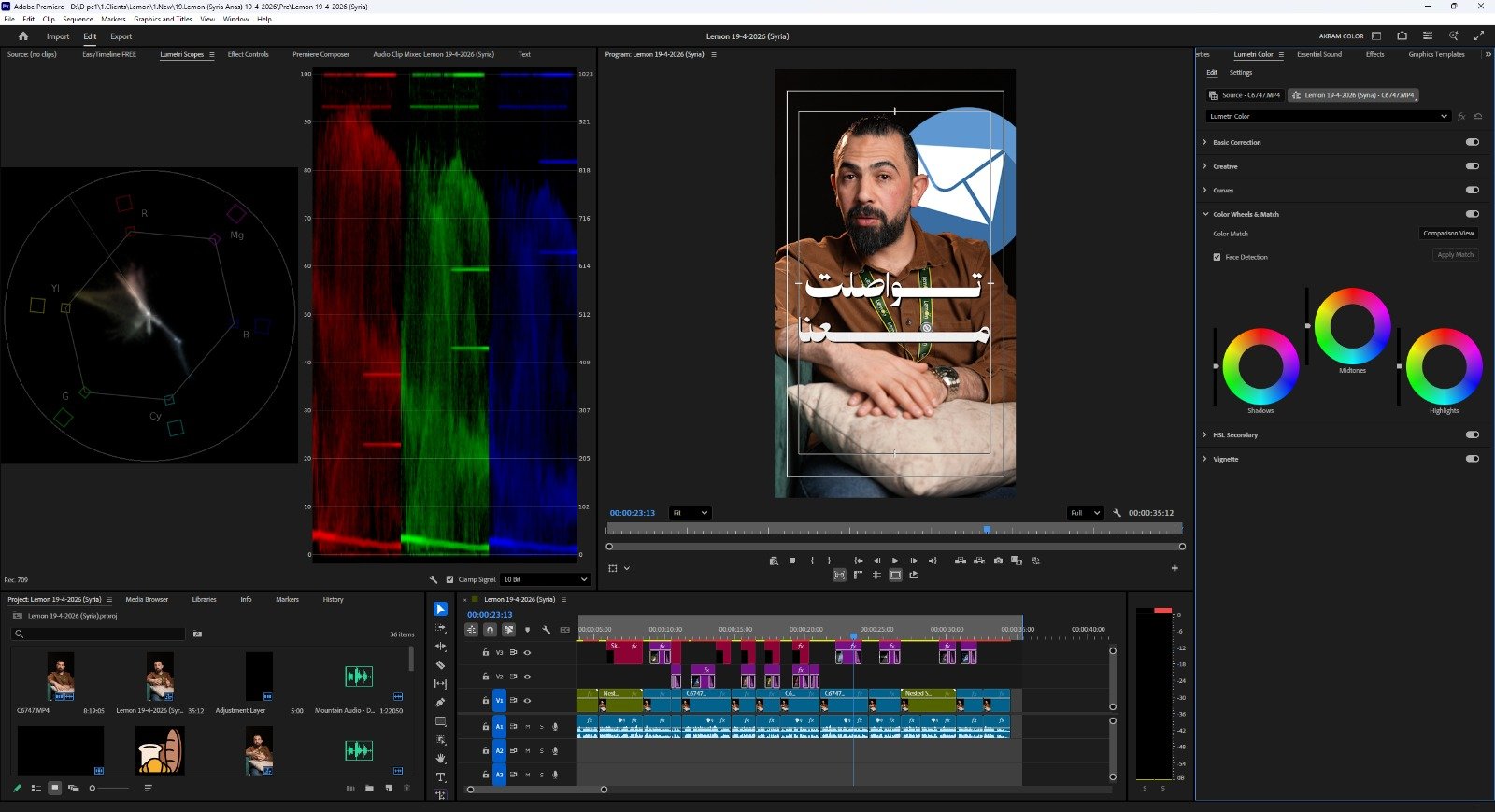Select the Track Select Forward tool

point(440,628)
